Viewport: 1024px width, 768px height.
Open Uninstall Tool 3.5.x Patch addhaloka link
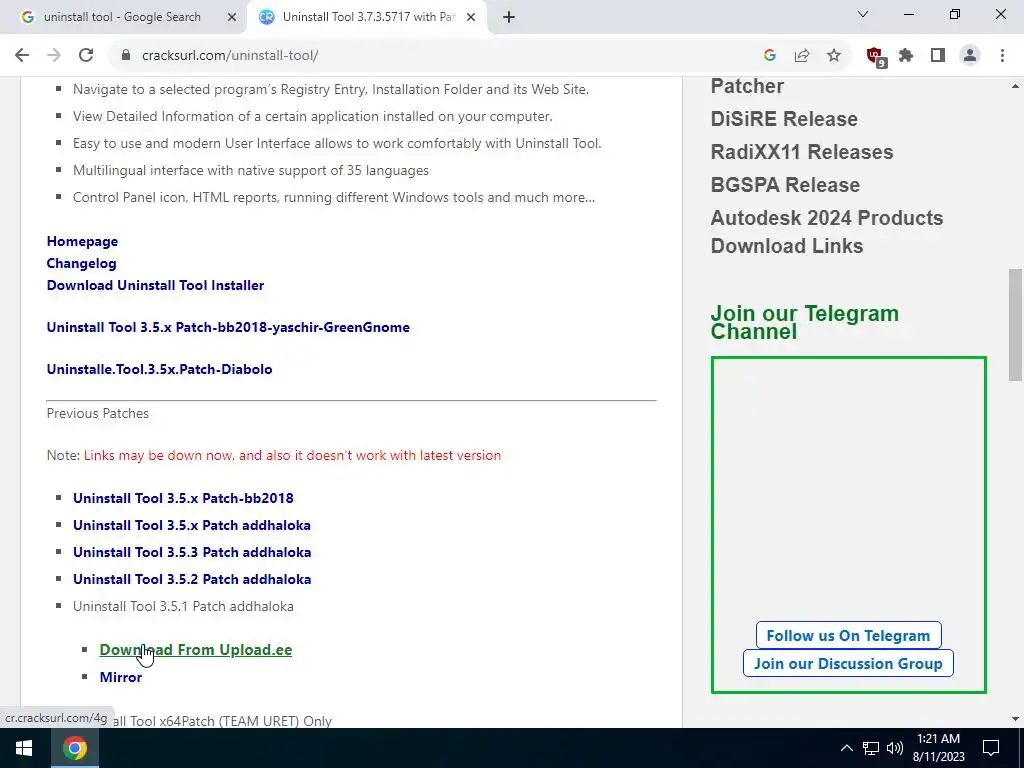(x=192, y=525)
